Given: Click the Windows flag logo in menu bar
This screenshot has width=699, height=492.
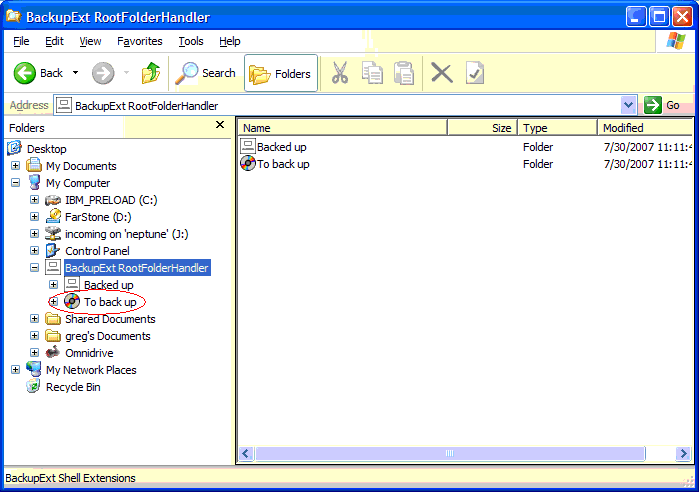Looking at the screenshot, I should coord(675,41).
